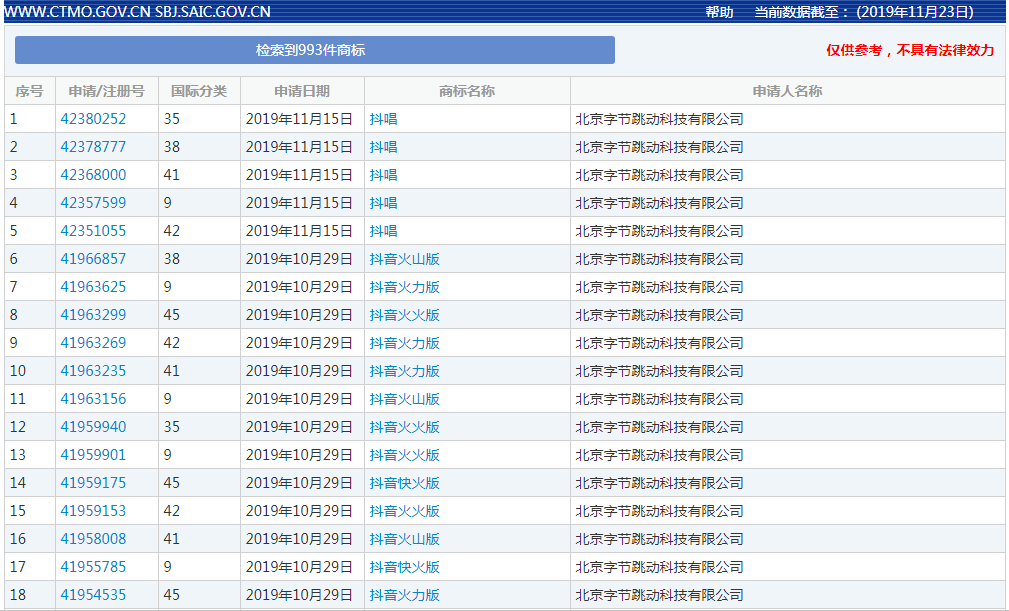The image size is (1009, 611).
Task: Open application number 41958008
Action: point(93,539)
